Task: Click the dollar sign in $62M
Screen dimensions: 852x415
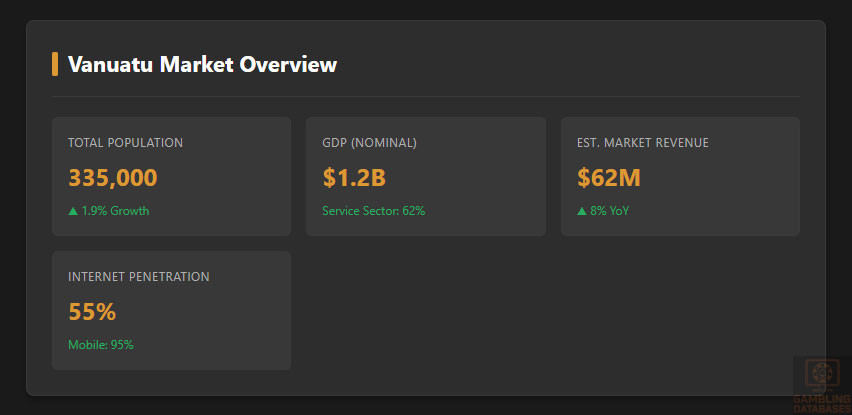Action: [x=584, y=178]
